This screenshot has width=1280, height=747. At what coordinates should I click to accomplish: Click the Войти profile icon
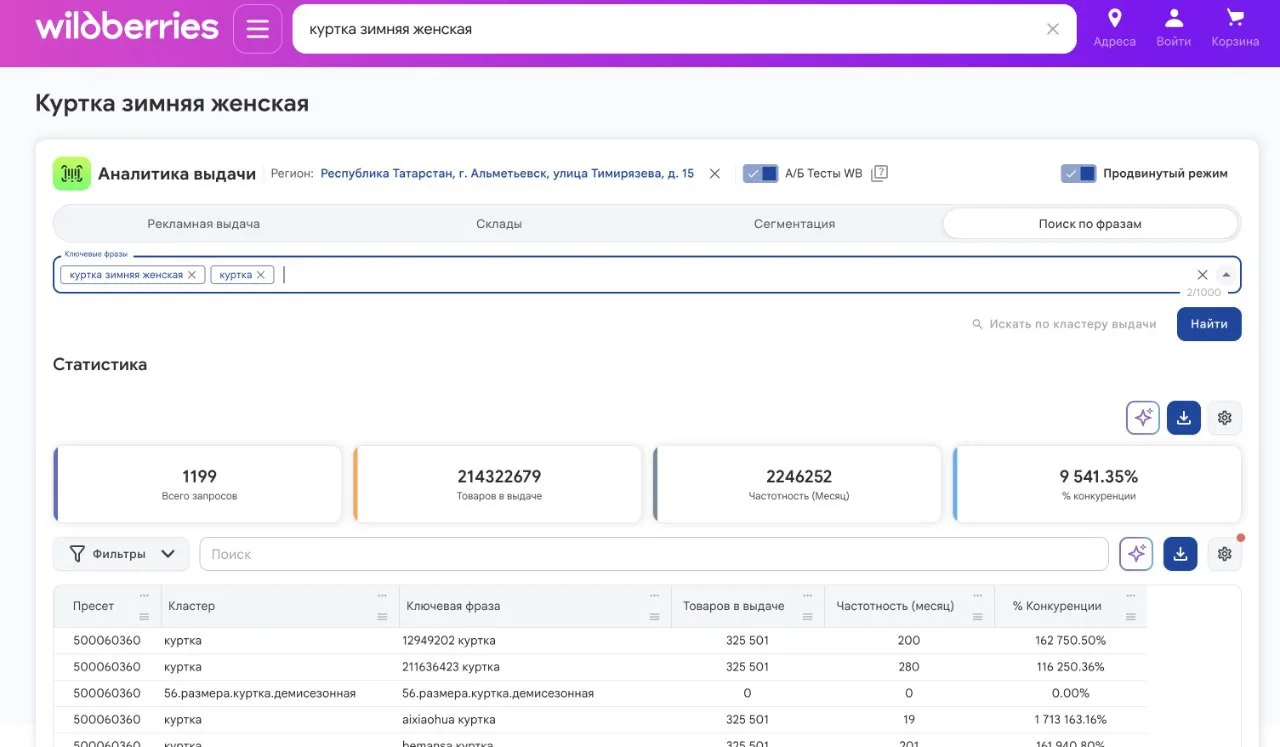(1174, 18)
